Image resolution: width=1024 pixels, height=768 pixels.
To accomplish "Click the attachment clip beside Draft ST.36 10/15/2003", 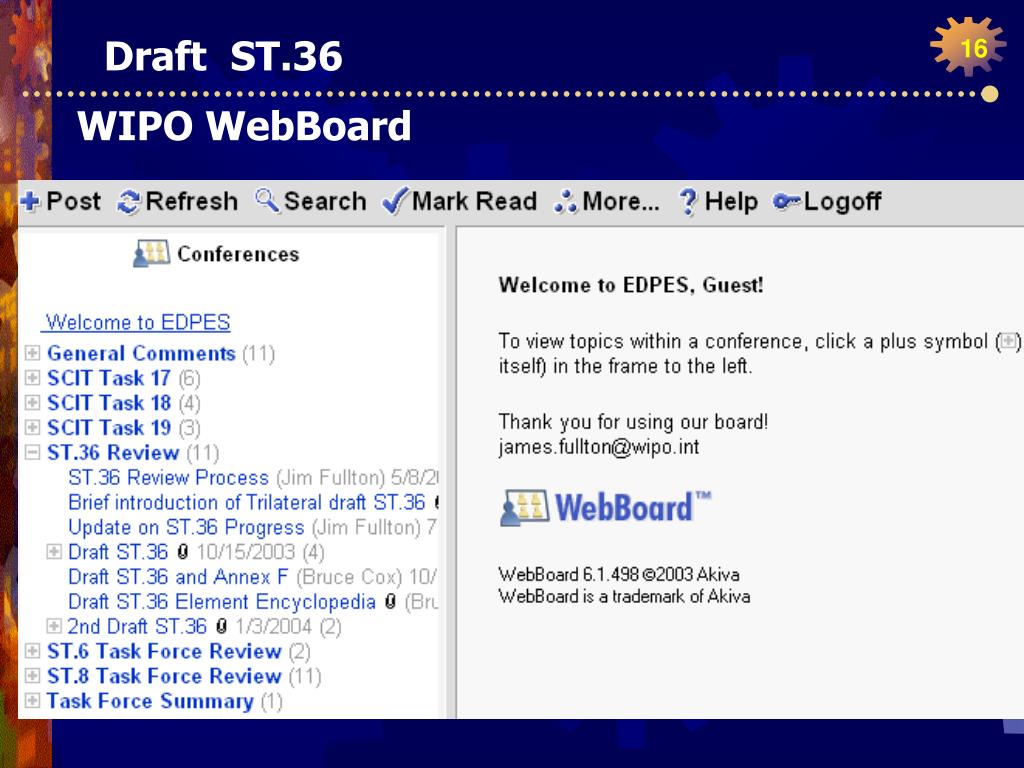I will tap(184, 552).
